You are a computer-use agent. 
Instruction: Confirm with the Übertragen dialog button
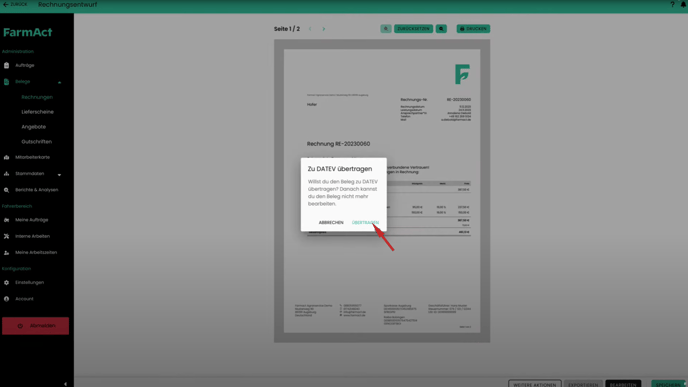[x=365, y=222]
